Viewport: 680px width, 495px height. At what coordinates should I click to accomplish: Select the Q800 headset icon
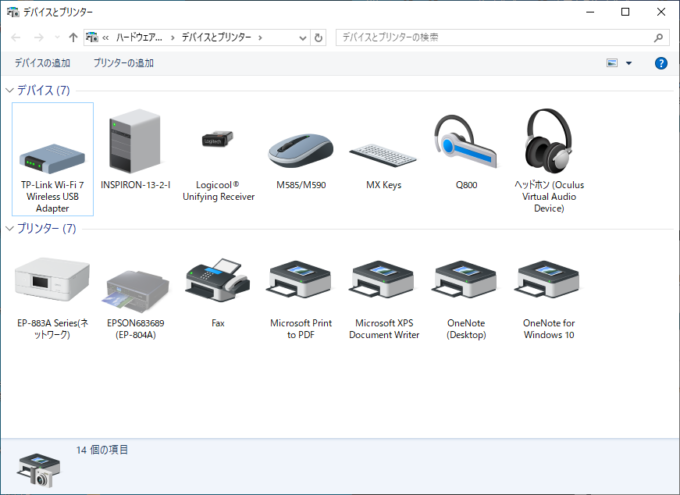[x=466, y=141]
